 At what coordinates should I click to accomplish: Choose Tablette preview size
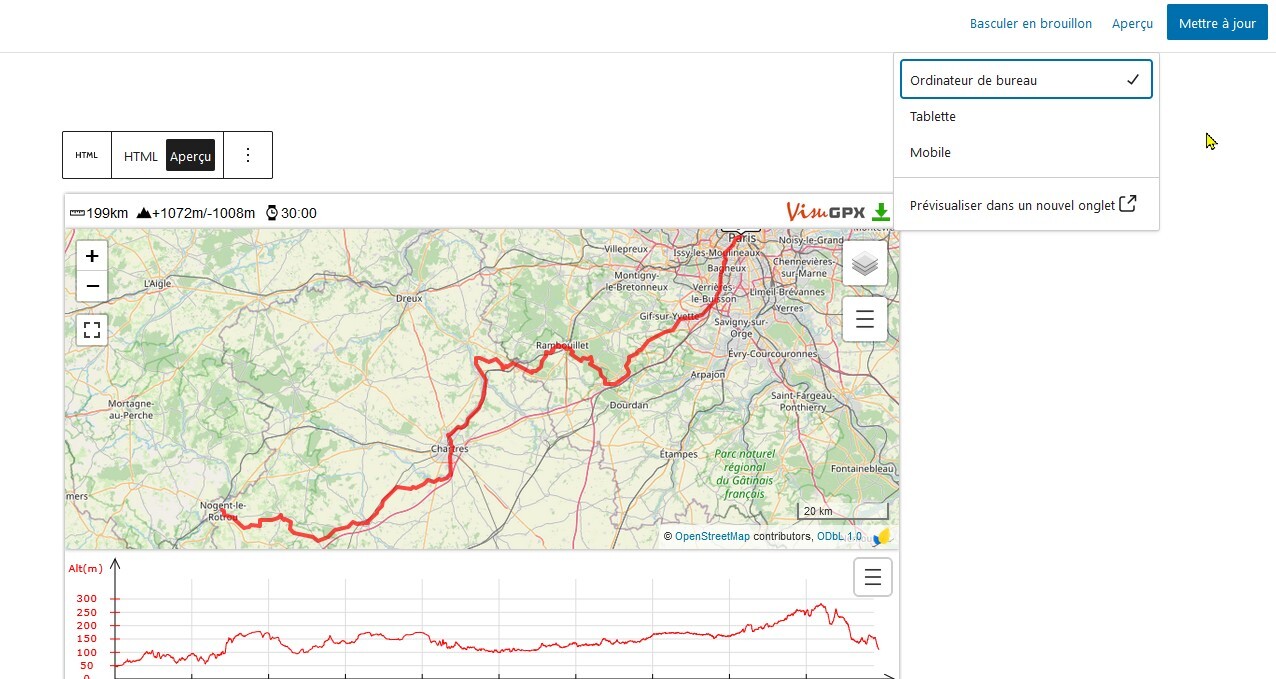coord(933,116)
